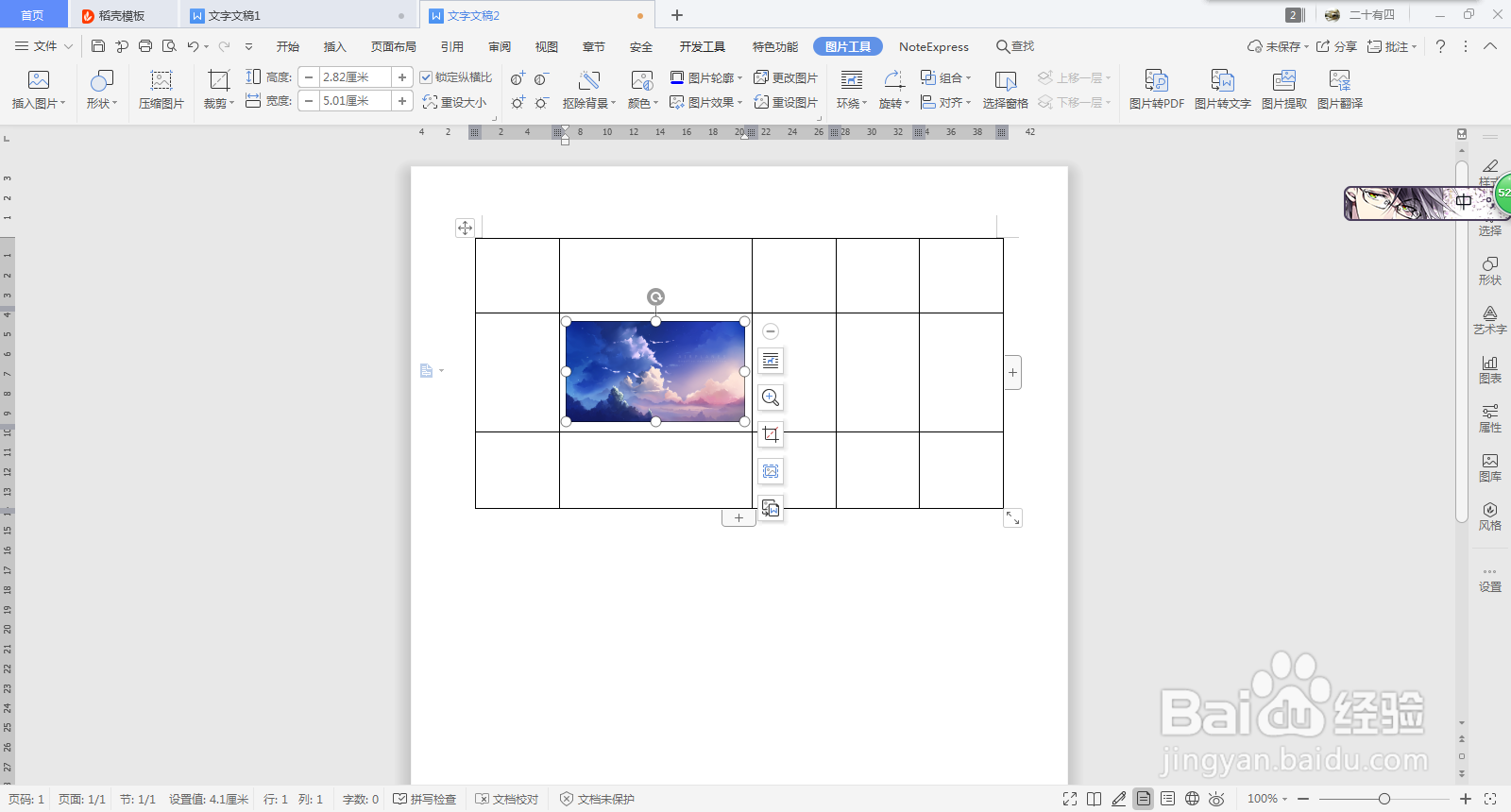Click the crop icon beside the image
The width and height of the screenshot is (1511, 812).
click(771, 434)
